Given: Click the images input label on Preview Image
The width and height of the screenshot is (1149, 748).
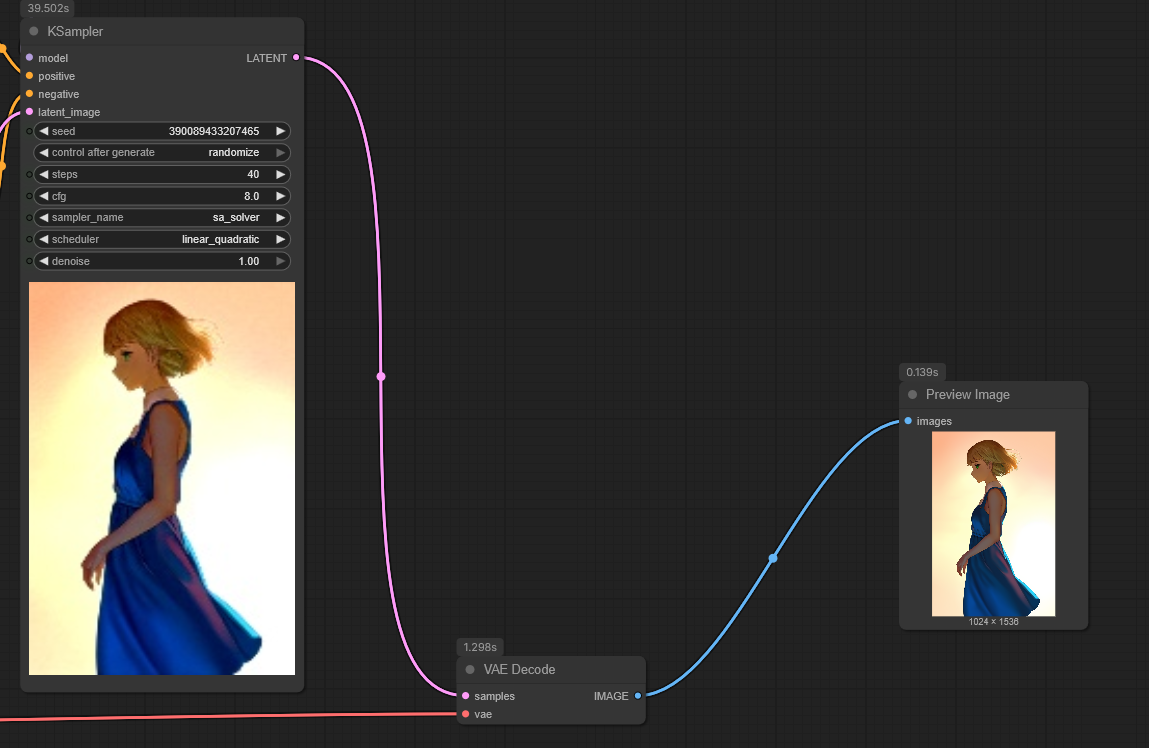Looking at the screenshot, I should pyautogui.click(x=934, y=421).
